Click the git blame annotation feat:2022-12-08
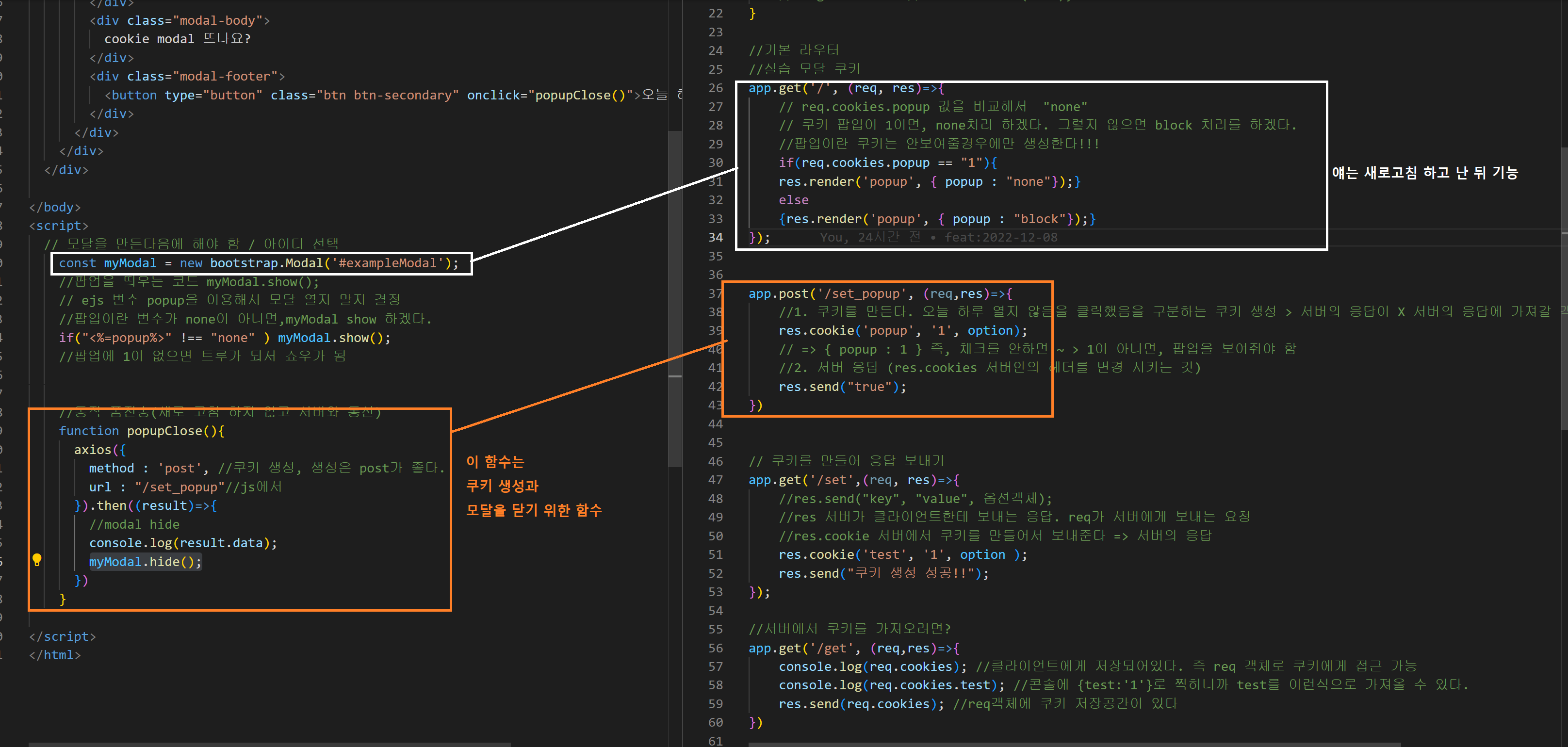The width and height of the screenshot is (1568, 747). (1001, 237)
